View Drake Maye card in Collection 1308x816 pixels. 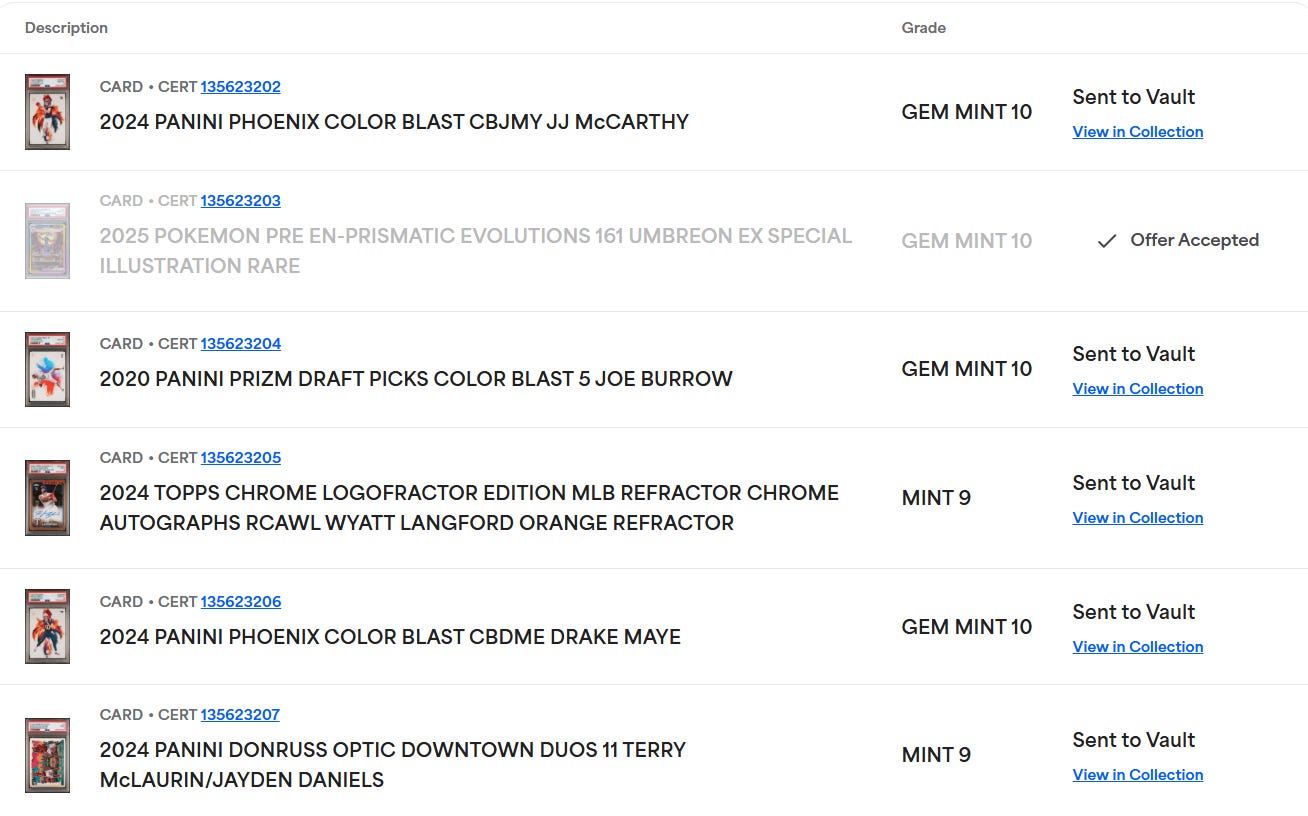point(1138,647)
